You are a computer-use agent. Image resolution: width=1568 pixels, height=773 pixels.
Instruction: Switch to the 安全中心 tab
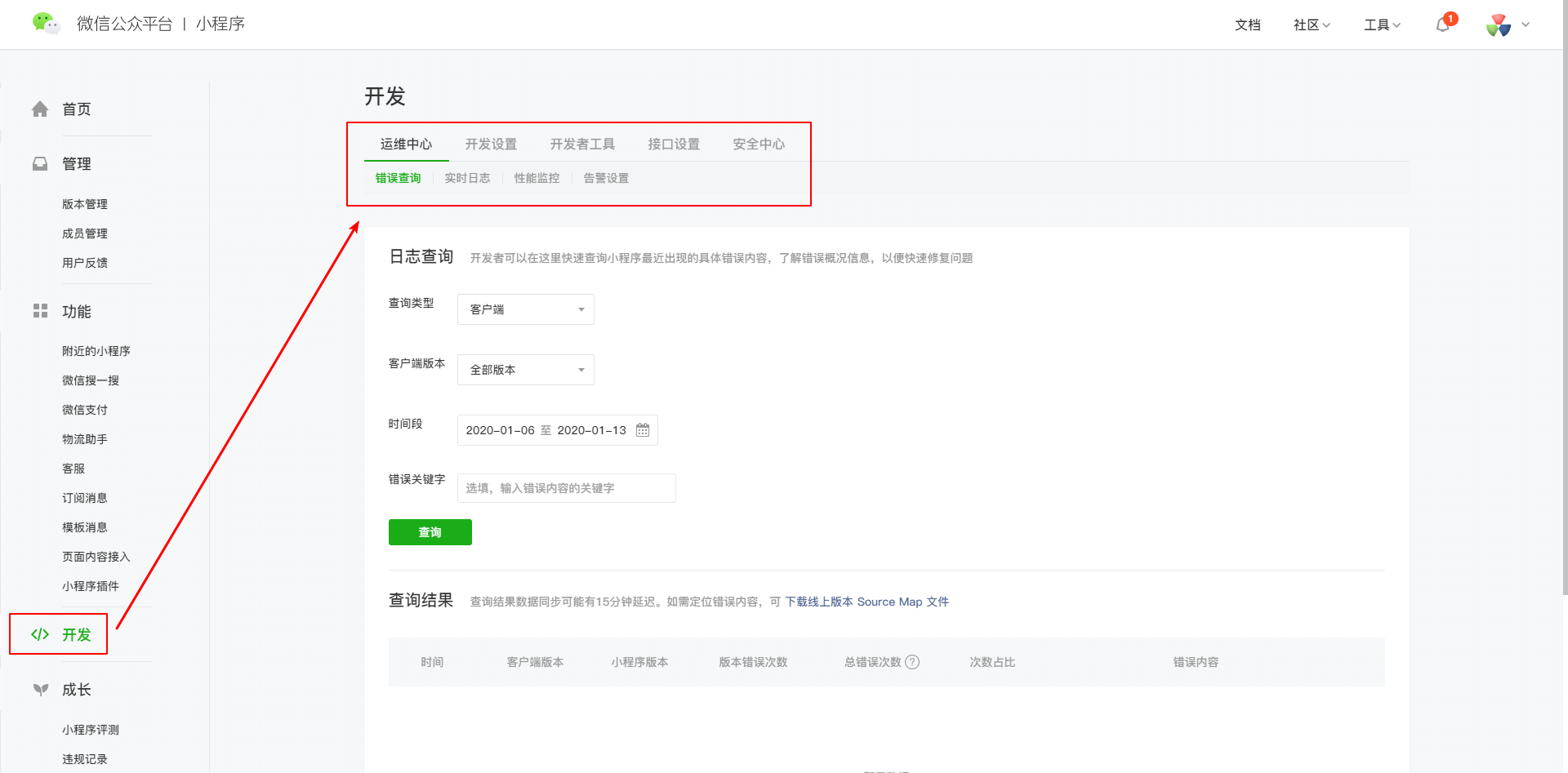click(x=759, y=144)
